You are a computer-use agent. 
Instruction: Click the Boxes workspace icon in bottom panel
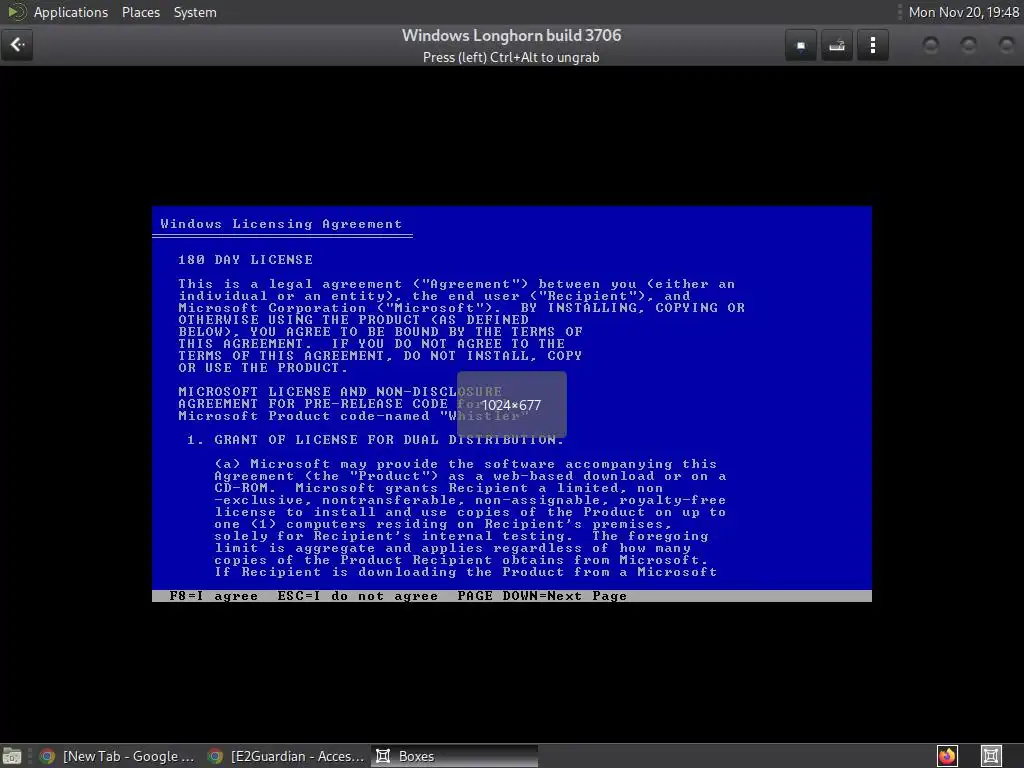(x=991, y=756)
